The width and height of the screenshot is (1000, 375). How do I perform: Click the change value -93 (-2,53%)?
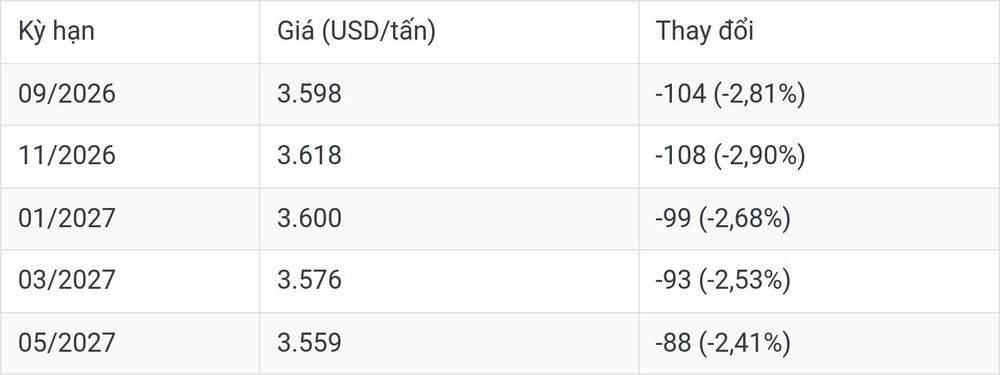pos(723,280)
